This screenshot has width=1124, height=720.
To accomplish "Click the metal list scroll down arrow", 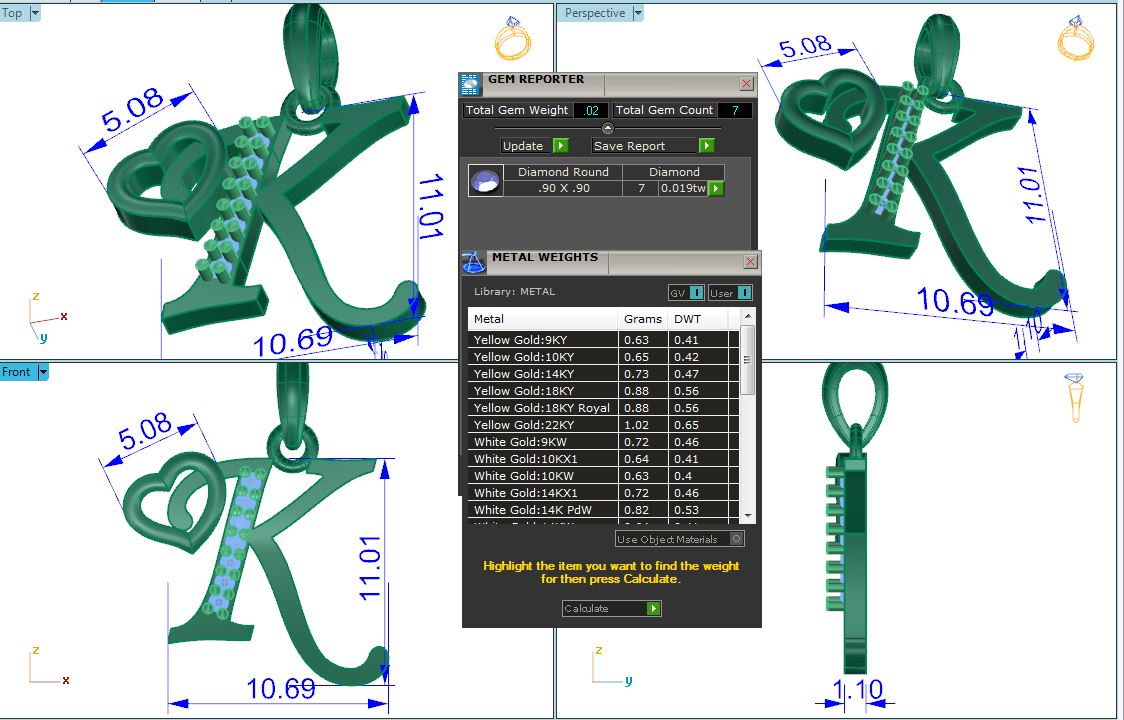I will coord(748,514).
